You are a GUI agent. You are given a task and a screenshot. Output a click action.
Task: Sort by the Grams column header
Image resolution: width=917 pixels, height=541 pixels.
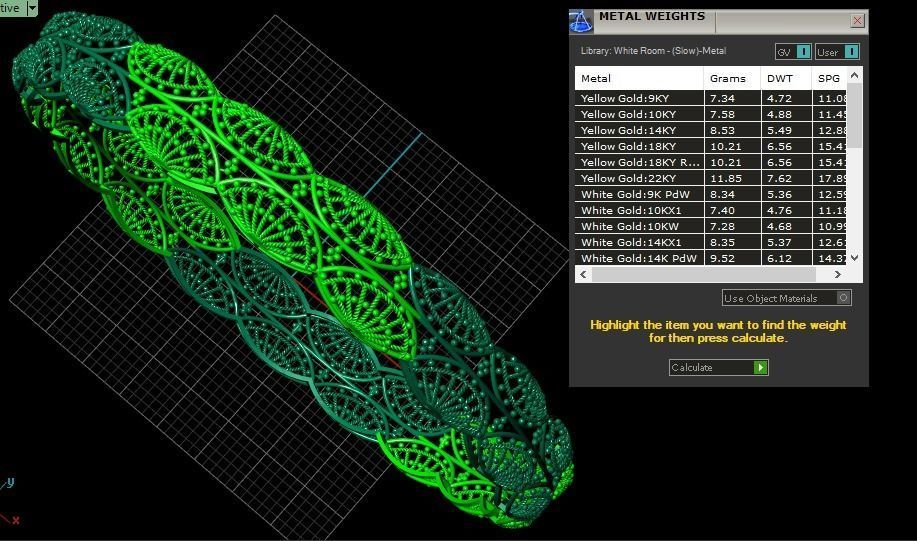click(732, 78)
